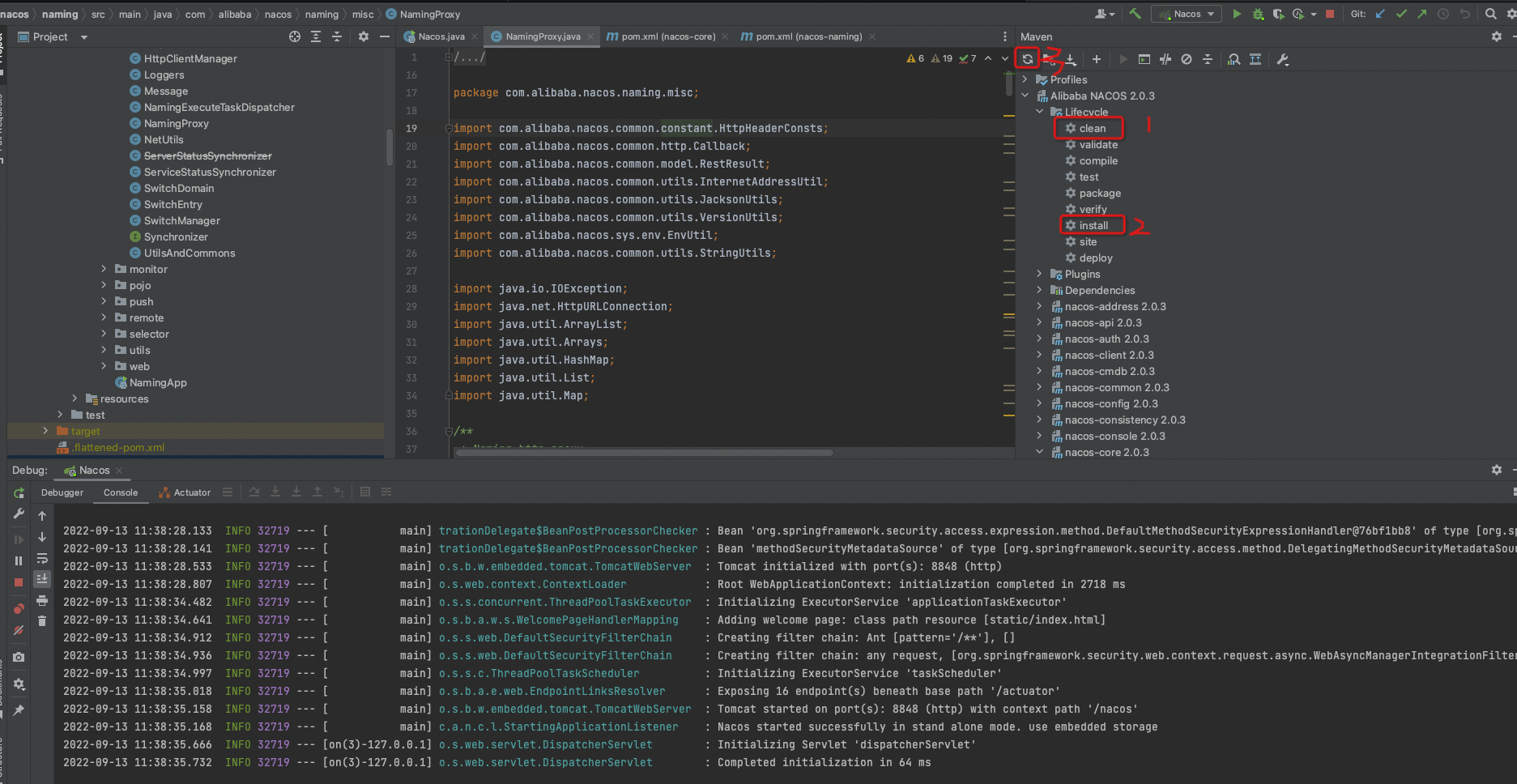Run the Maven install lifecycle goal
The image size is (1517, 784).
tap(1093, 225)
